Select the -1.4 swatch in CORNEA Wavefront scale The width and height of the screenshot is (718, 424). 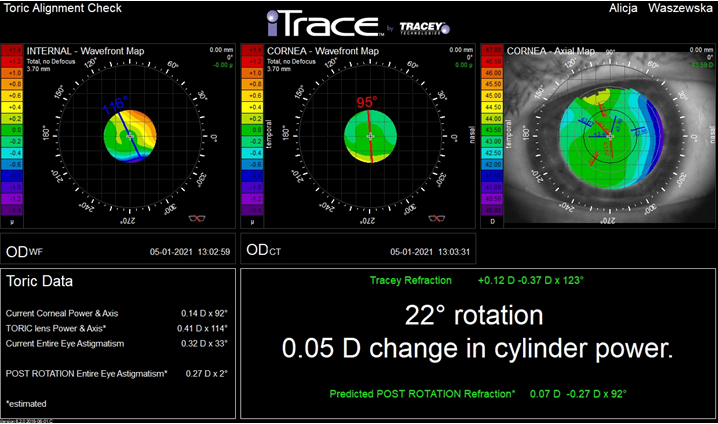coord(252,210)
